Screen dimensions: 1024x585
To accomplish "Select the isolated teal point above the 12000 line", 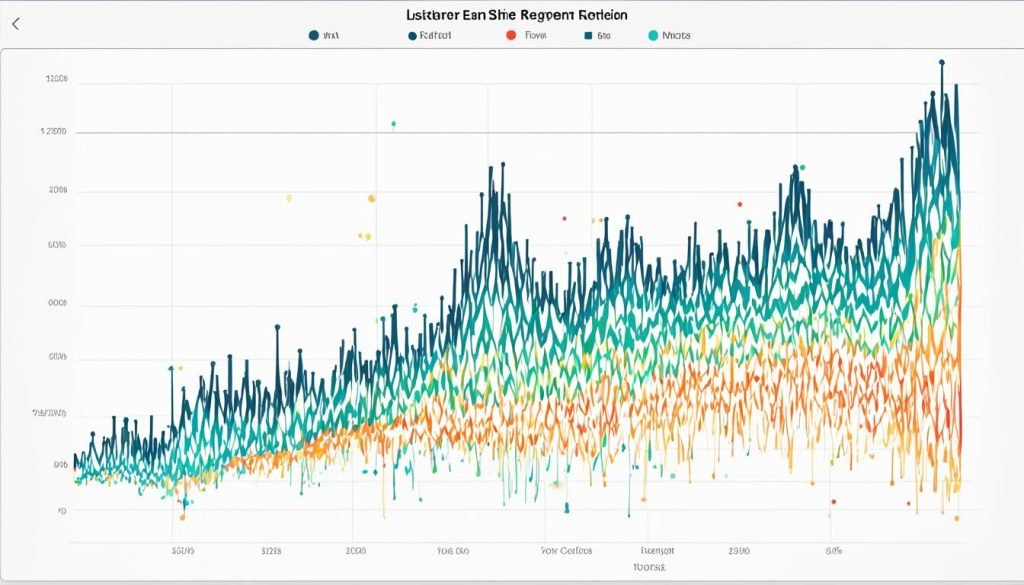I will pyautogui.click(x=393, y=123).
